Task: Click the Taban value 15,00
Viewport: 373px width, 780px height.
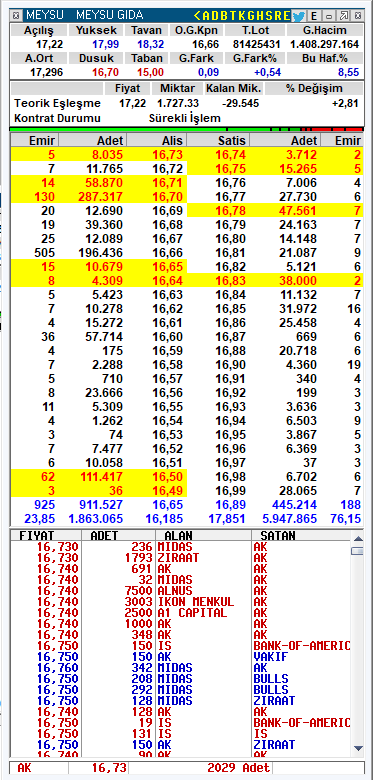Action: click(x=151, y=73)
